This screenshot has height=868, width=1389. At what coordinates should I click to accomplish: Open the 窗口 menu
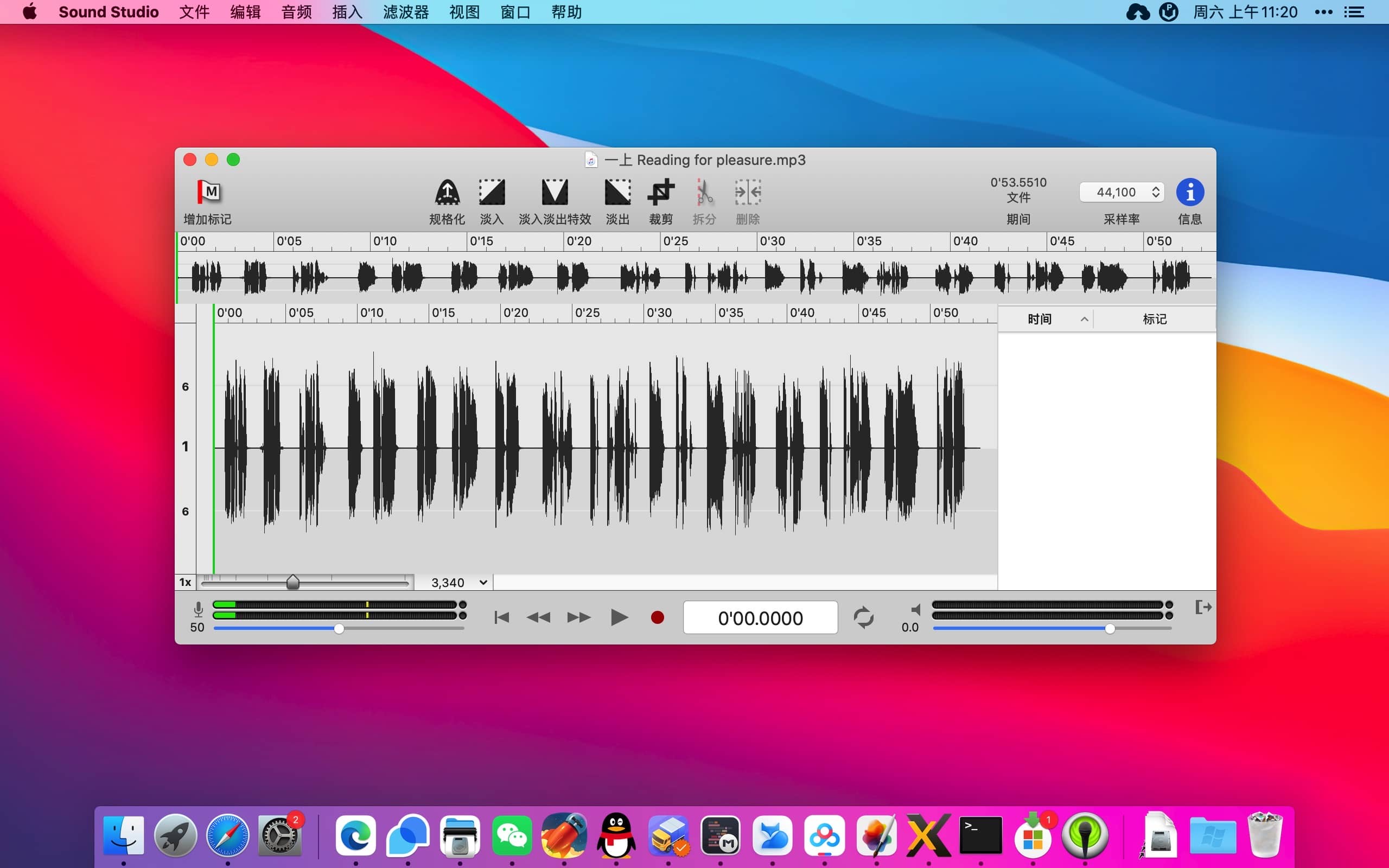point(515,12)
